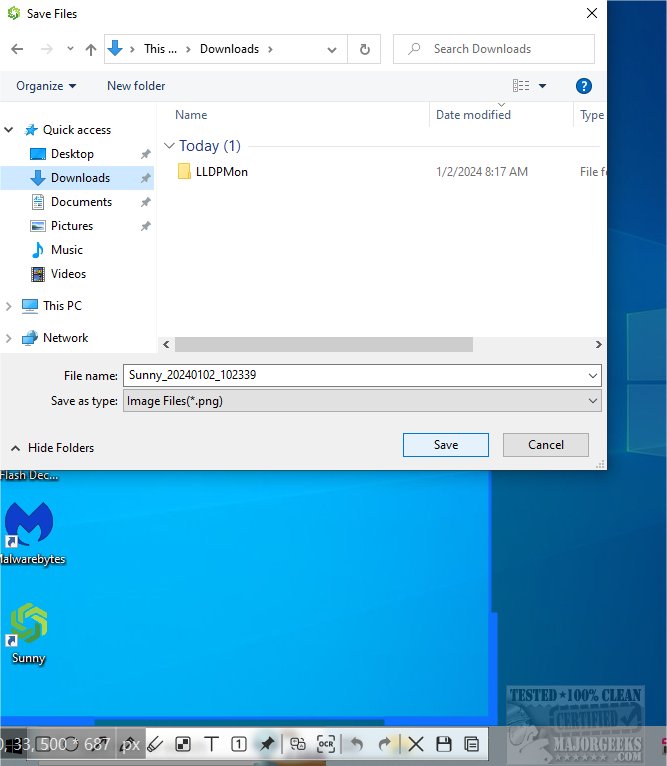
Task: Click the horizontal scrollbar thumb
Action: coord(323,344)
